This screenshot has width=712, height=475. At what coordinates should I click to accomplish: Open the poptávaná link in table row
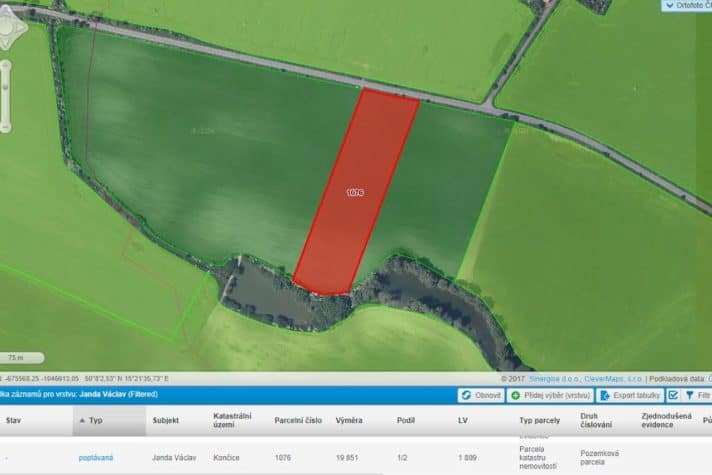tap(97, 457)
